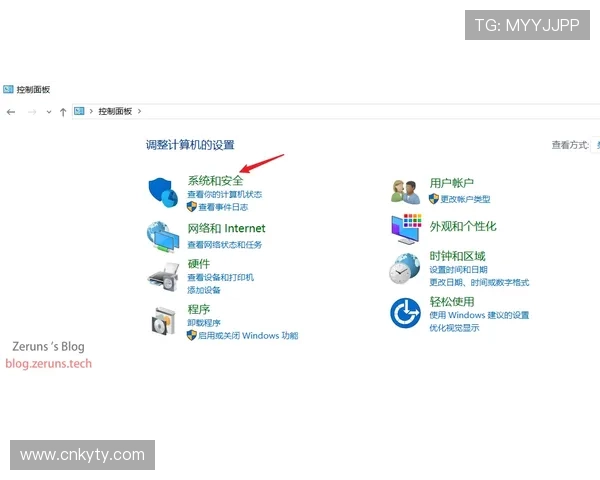
Task: Click the Control Panel title bar icon
Action: (8, 89)
